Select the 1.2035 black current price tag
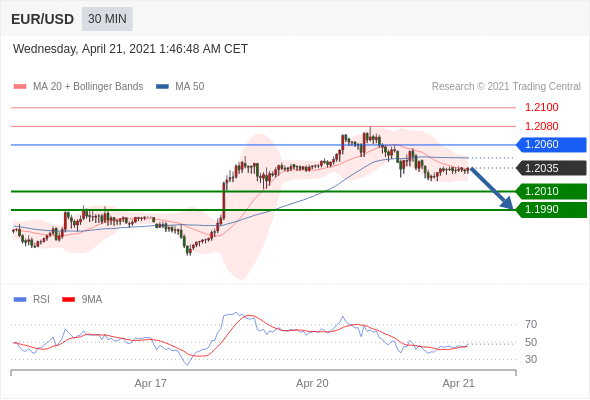 click(x=551, y=168)
